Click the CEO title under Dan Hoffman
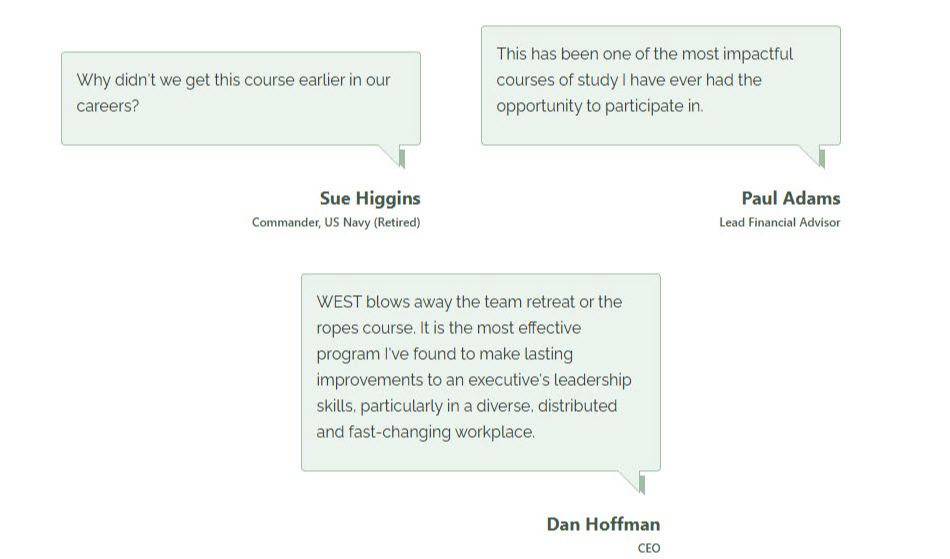 coord(648,548)
